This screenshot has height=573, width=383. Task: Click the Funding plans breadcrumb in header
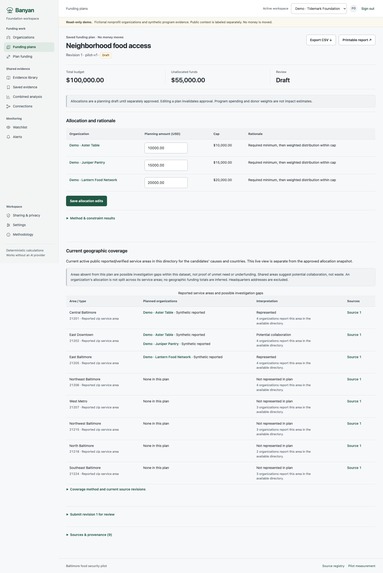click(x=77, y=8)
